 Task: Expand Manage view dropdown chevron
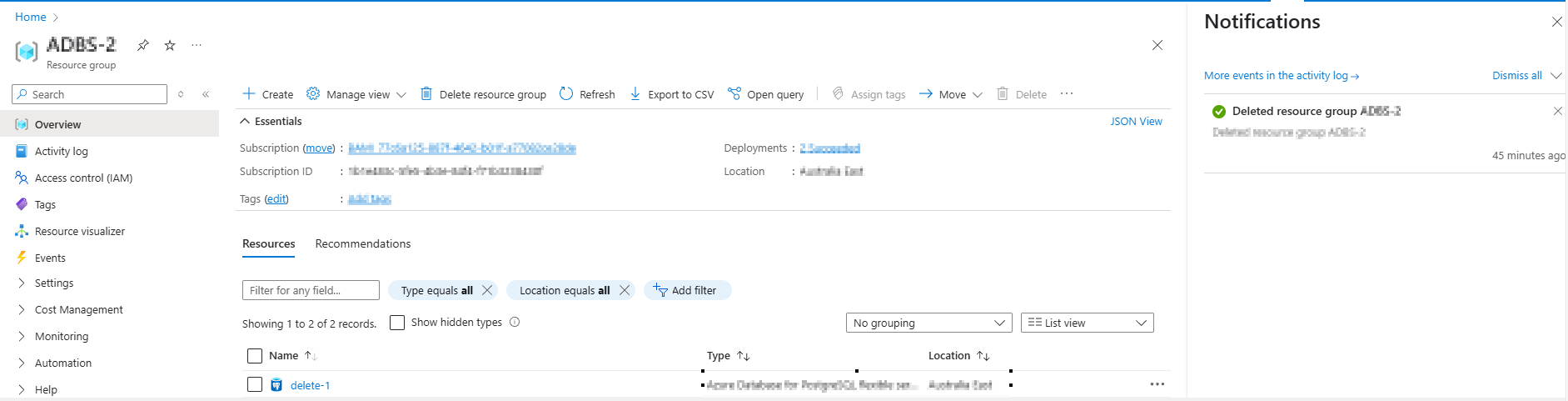tap(401, 95)
